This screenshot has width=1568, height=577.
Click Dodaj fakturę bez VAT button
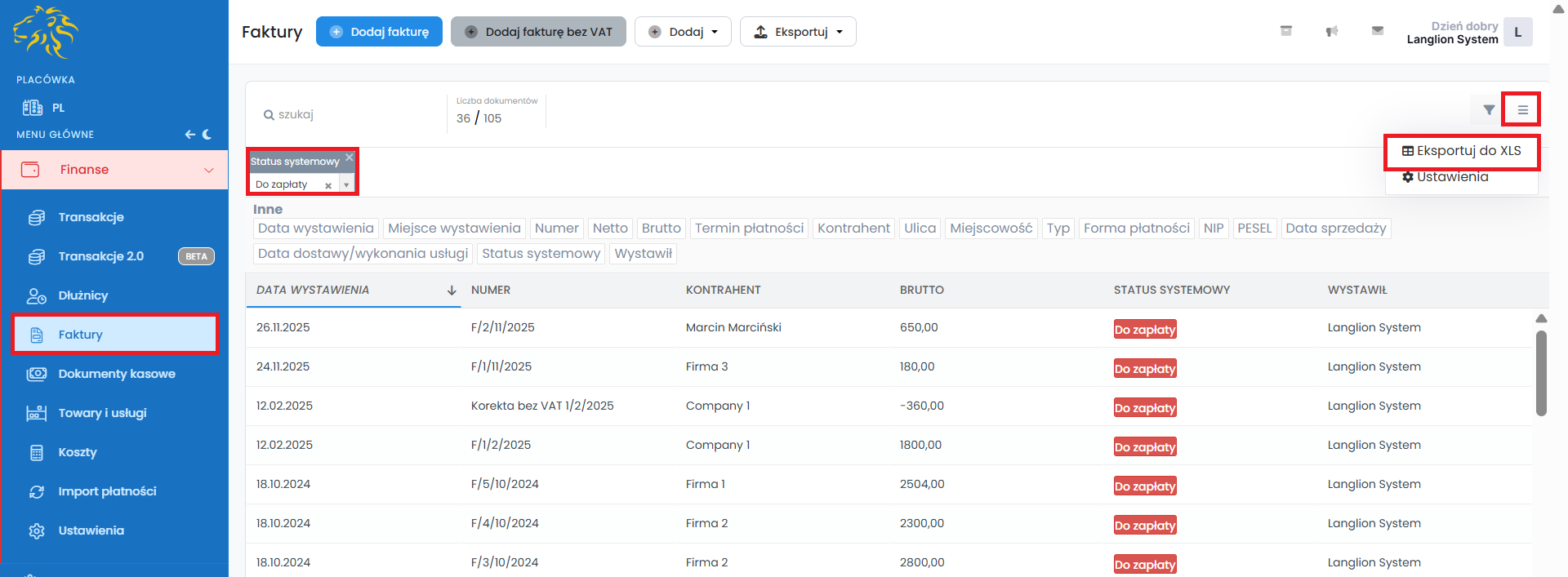pos(538,32)
